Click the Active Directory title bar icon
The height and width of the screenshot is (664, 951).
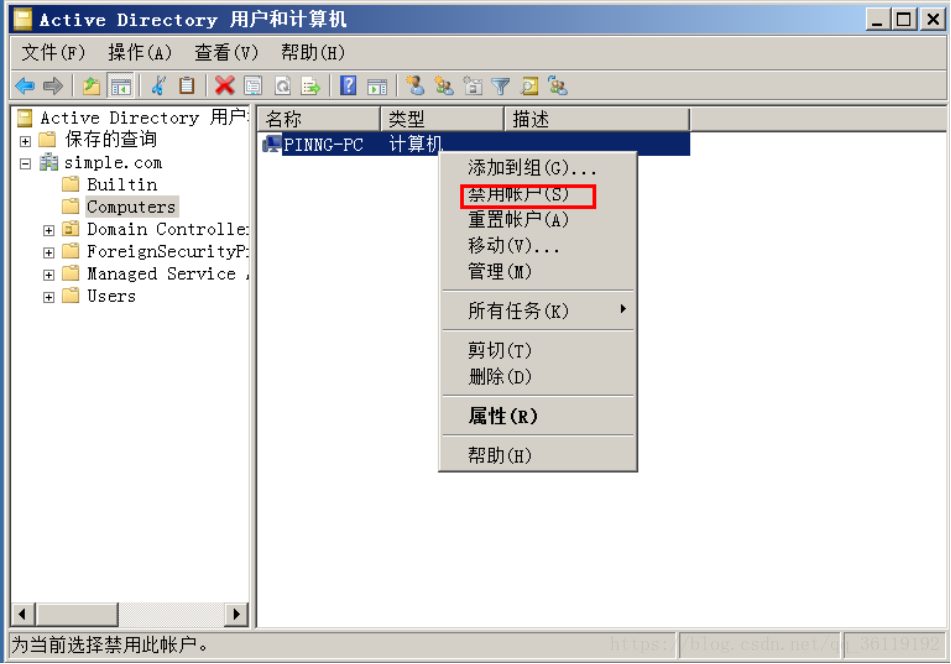coord(23,19)
